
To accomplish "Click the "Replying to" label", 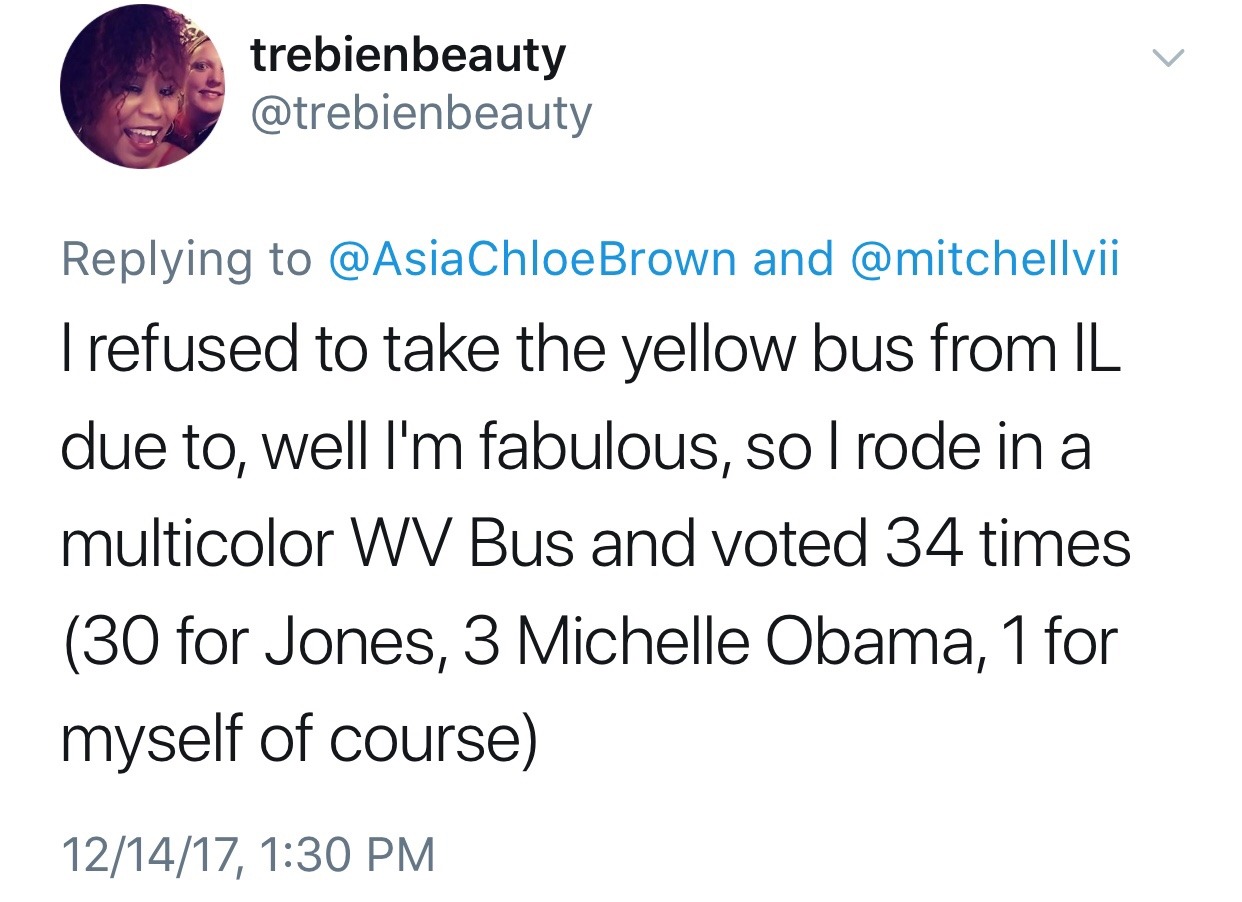I will tap(187, 260).
